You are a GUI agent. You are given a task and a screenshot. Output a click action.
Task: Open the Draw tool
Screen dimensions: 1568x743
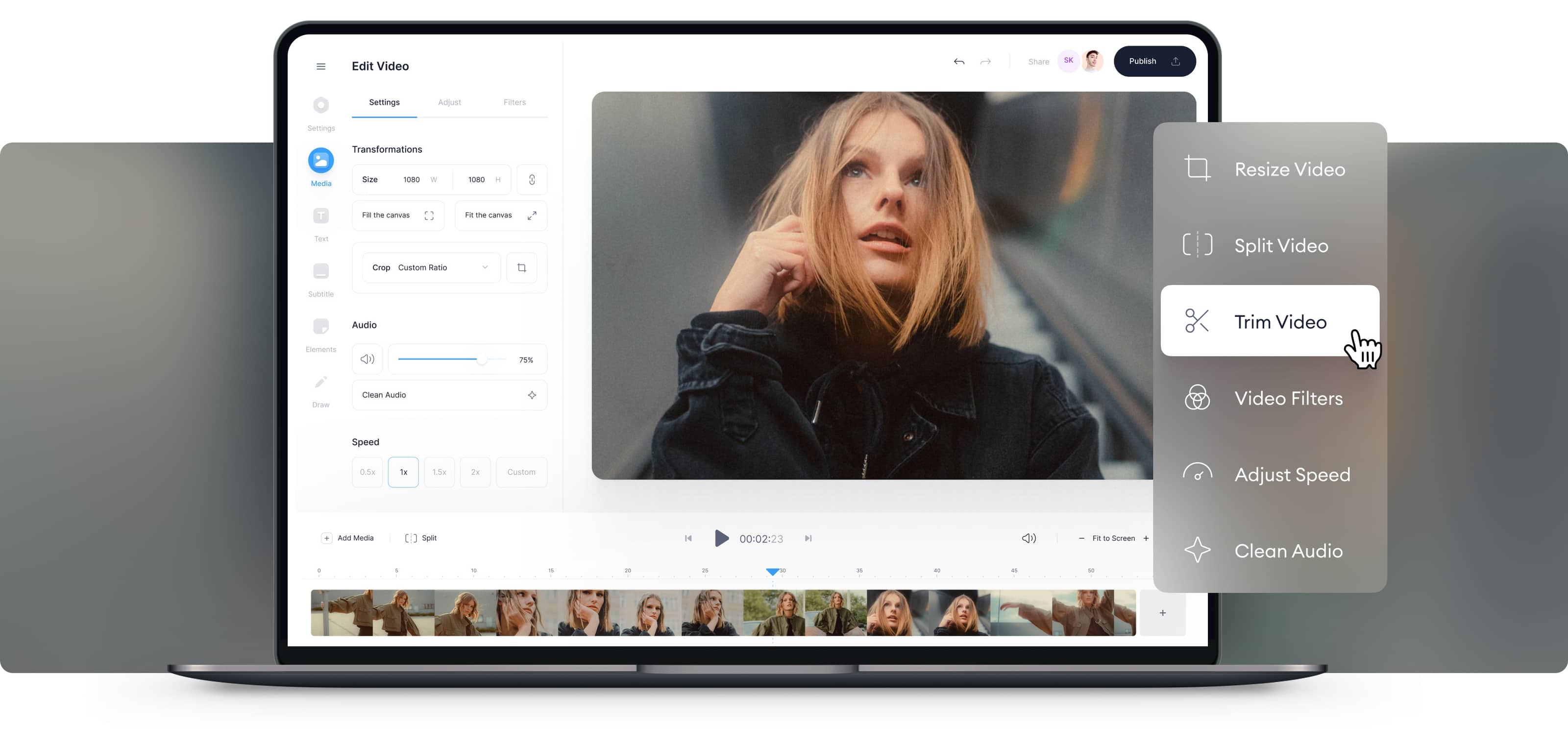click(321, 382)
